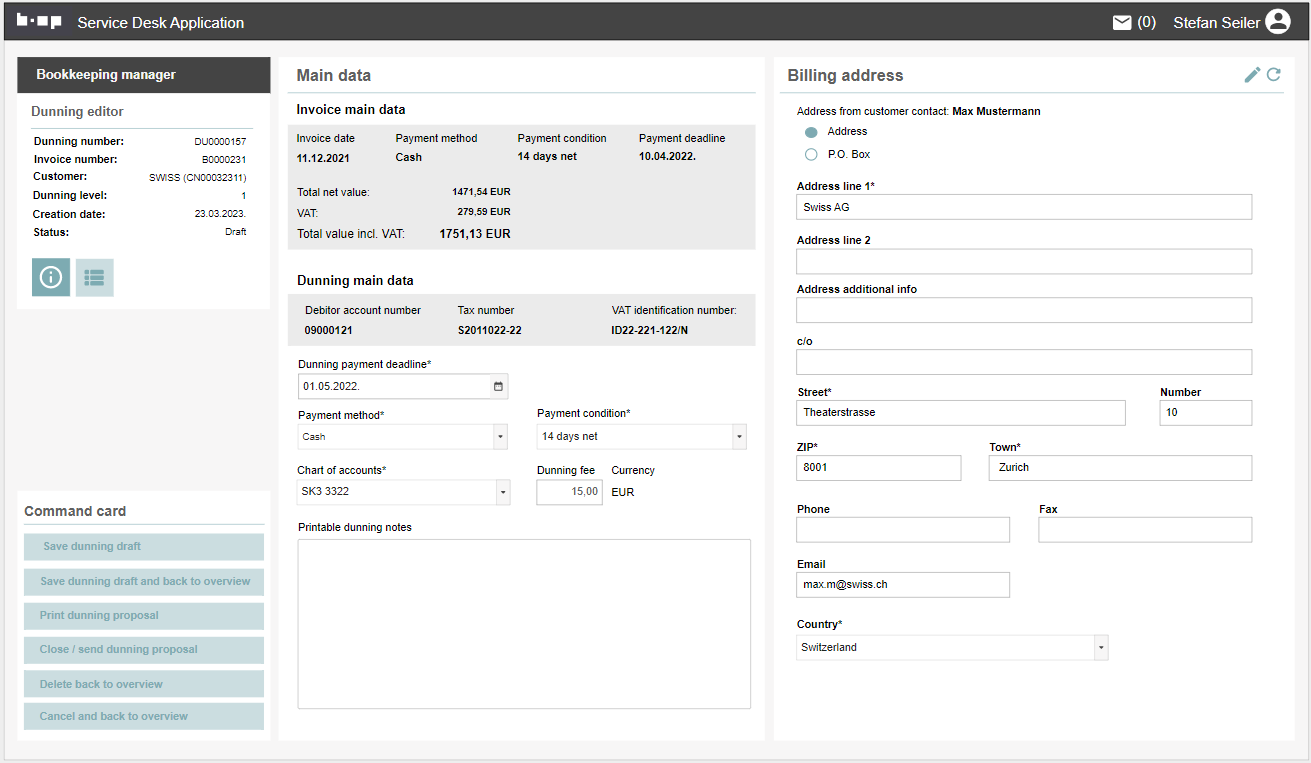1311x763 pixels.
Task: Click the Printable dunning notes text area
Action: coord(524,624)
